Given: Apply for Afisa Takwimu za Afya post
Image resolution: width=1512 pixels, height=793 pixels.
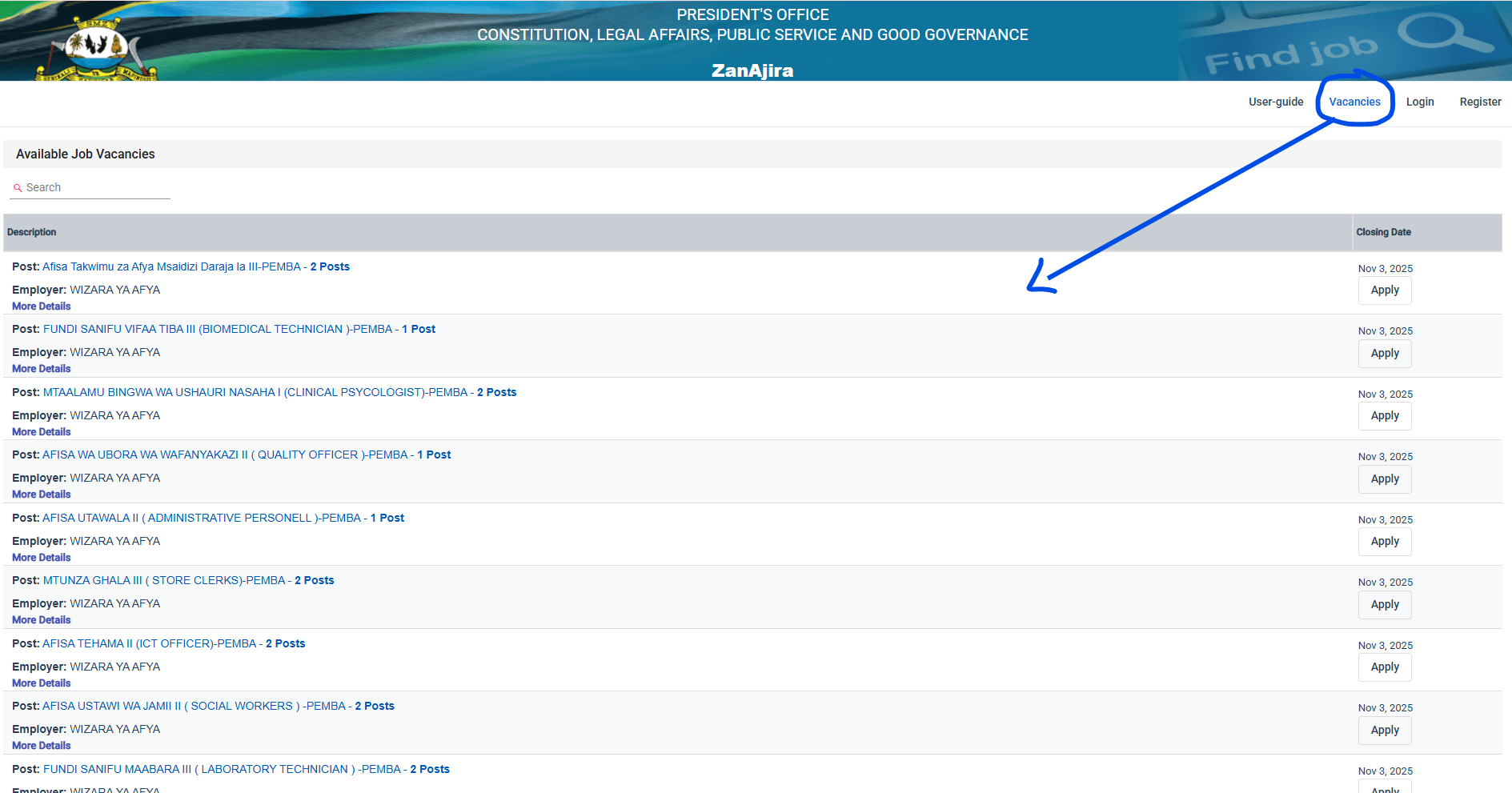Looking at the screenshot, I should point(1384,290).
